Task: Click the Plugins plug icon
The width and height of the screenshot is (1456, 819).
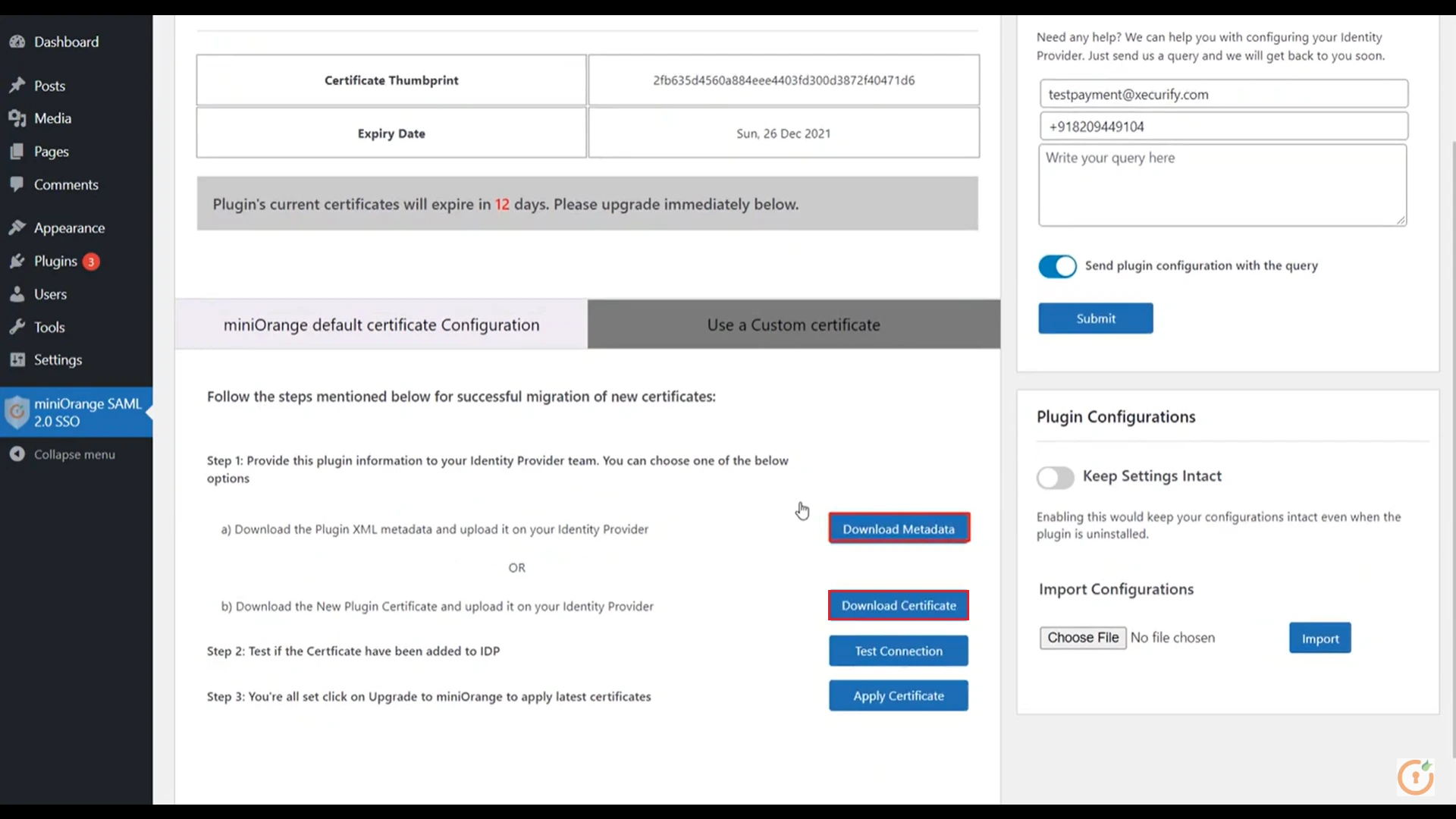Action: point(17,261)
